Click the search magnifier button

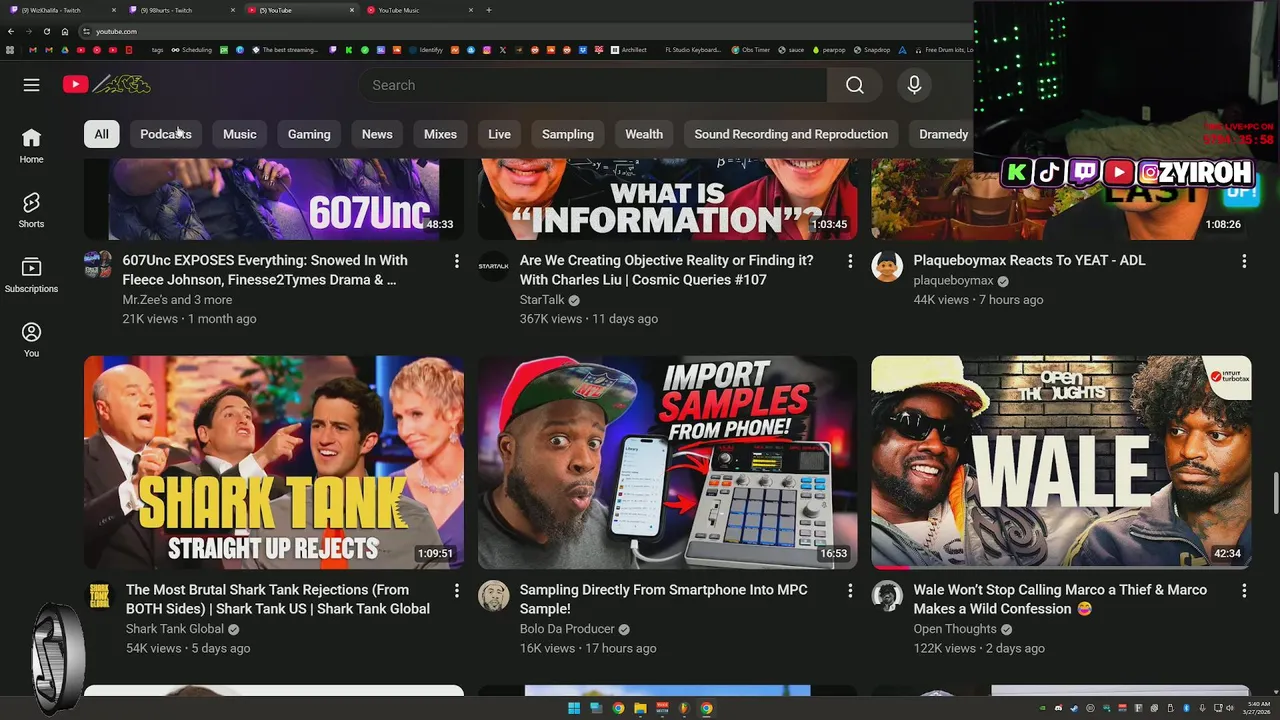point(854,85)
